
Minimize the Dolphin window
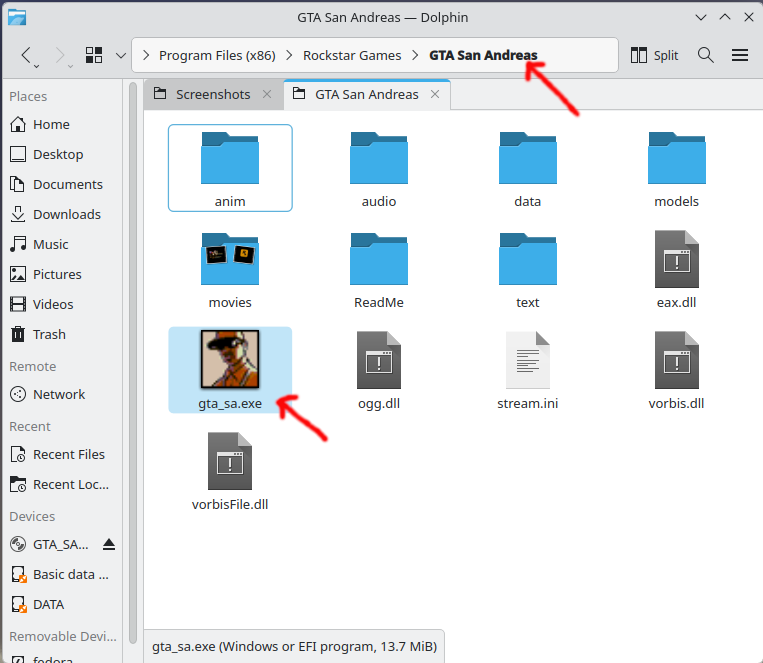tap(701, 18)
